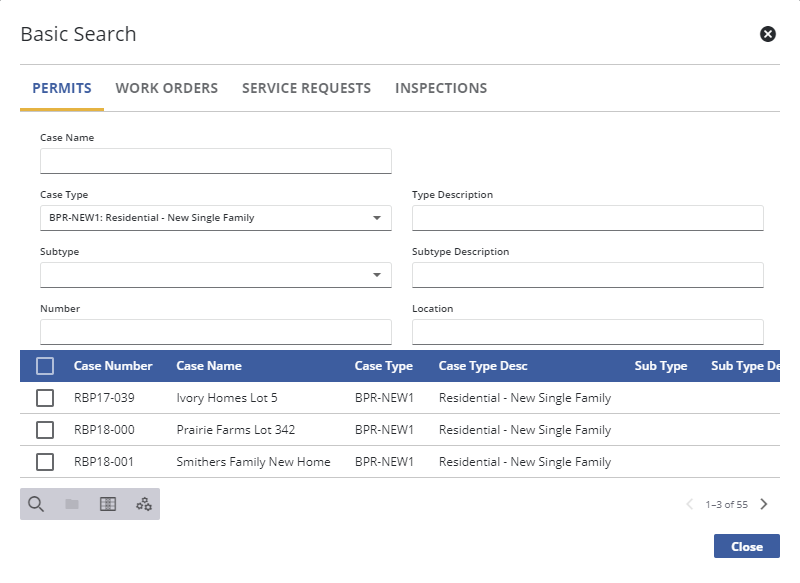Switch to the Work Orders tab
Screen dimensions: 800x583
pyautogui.click(x=167, y=88)
